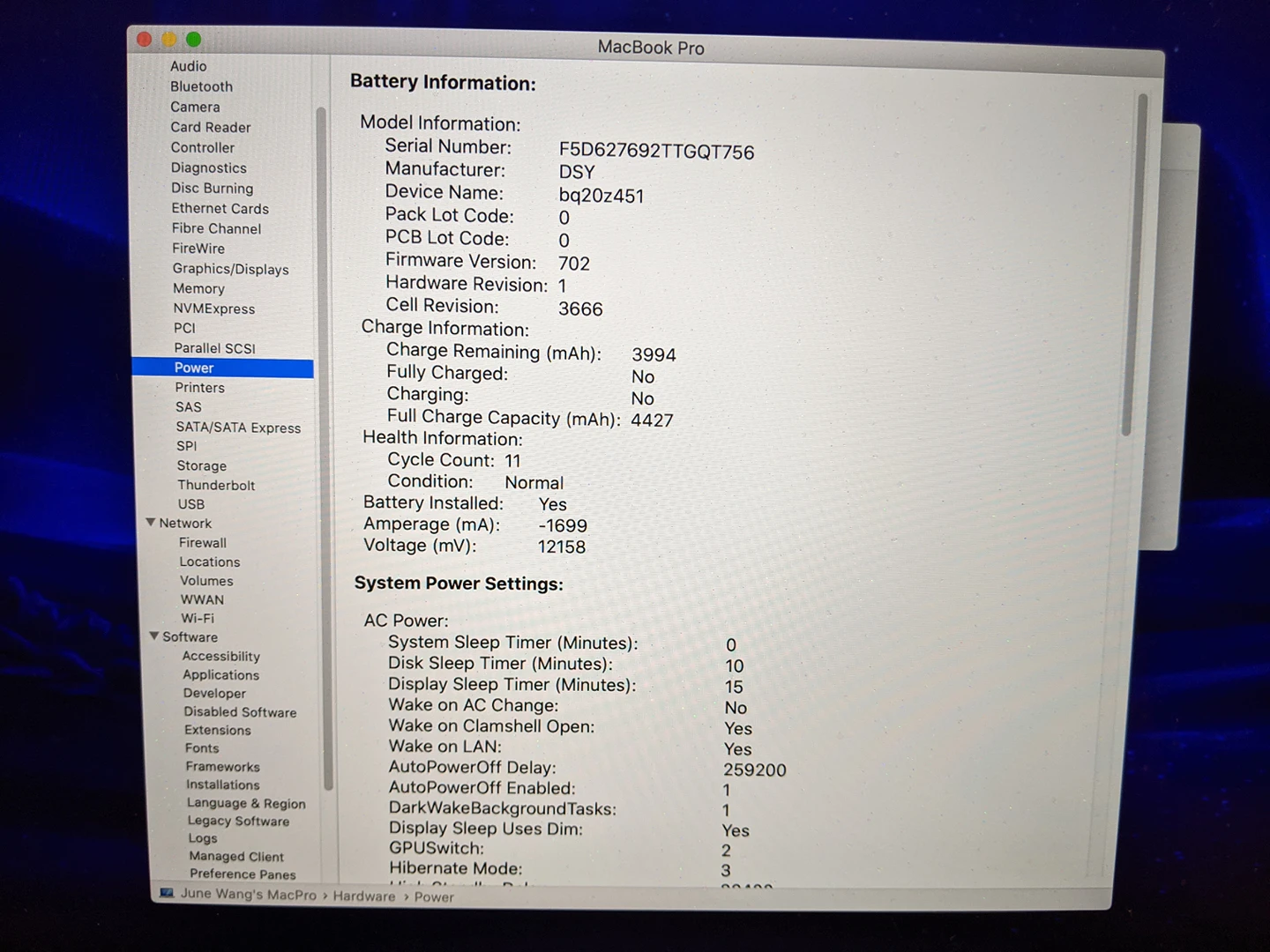The width and height of the screenshot is (1270, 952).
Task: Select the PCI entry
Action: point(184,328)
